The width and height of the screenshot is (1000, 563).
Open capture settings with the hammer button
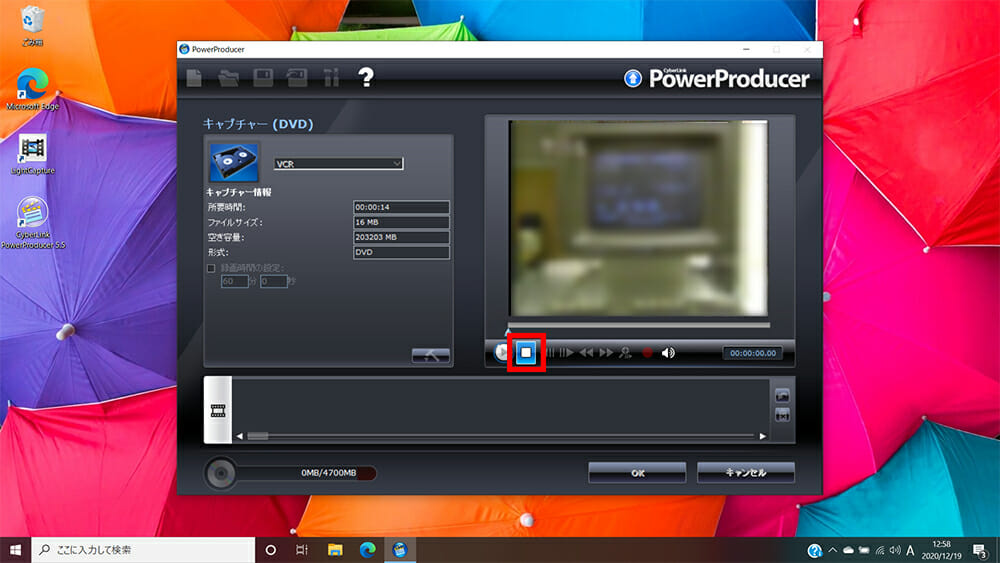[430, 356]
